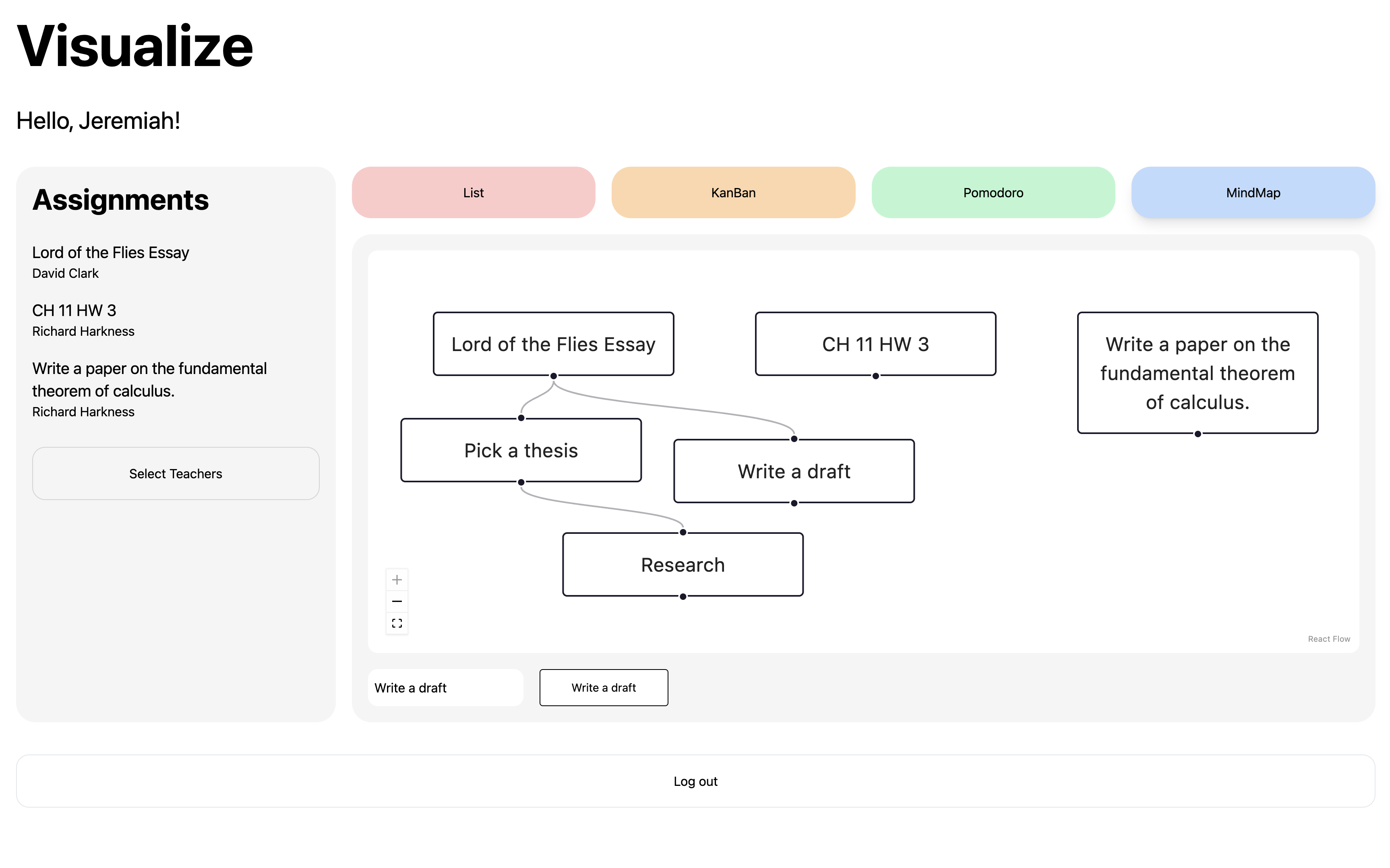The image size is (1390, 868).
Task: Click the Write a draft add button
Action: tap(604, 687)
